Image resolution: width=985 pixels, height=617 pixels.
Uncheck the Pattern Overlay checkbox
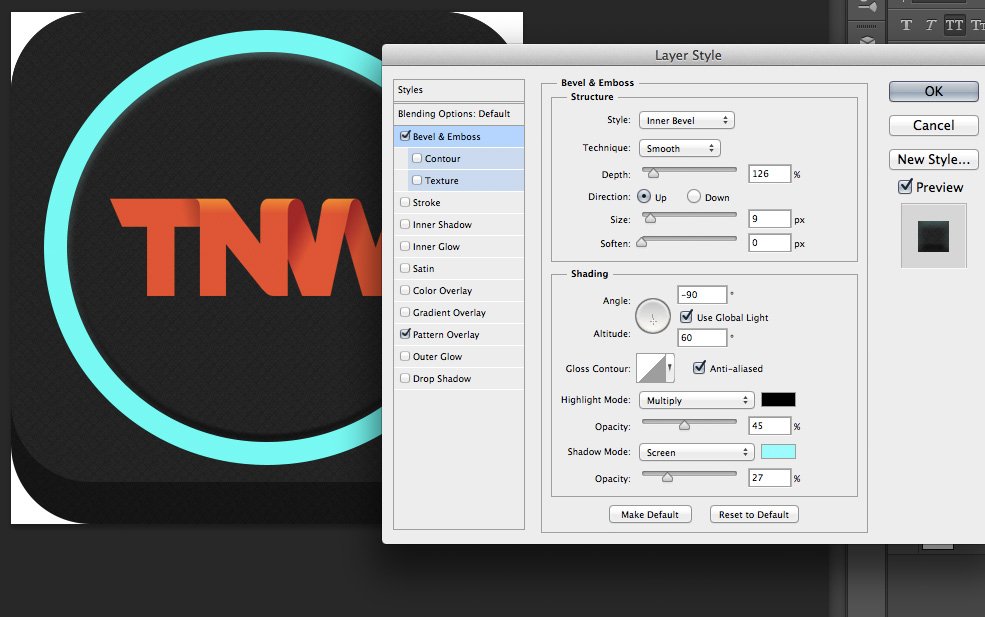[x=405, y=334]
